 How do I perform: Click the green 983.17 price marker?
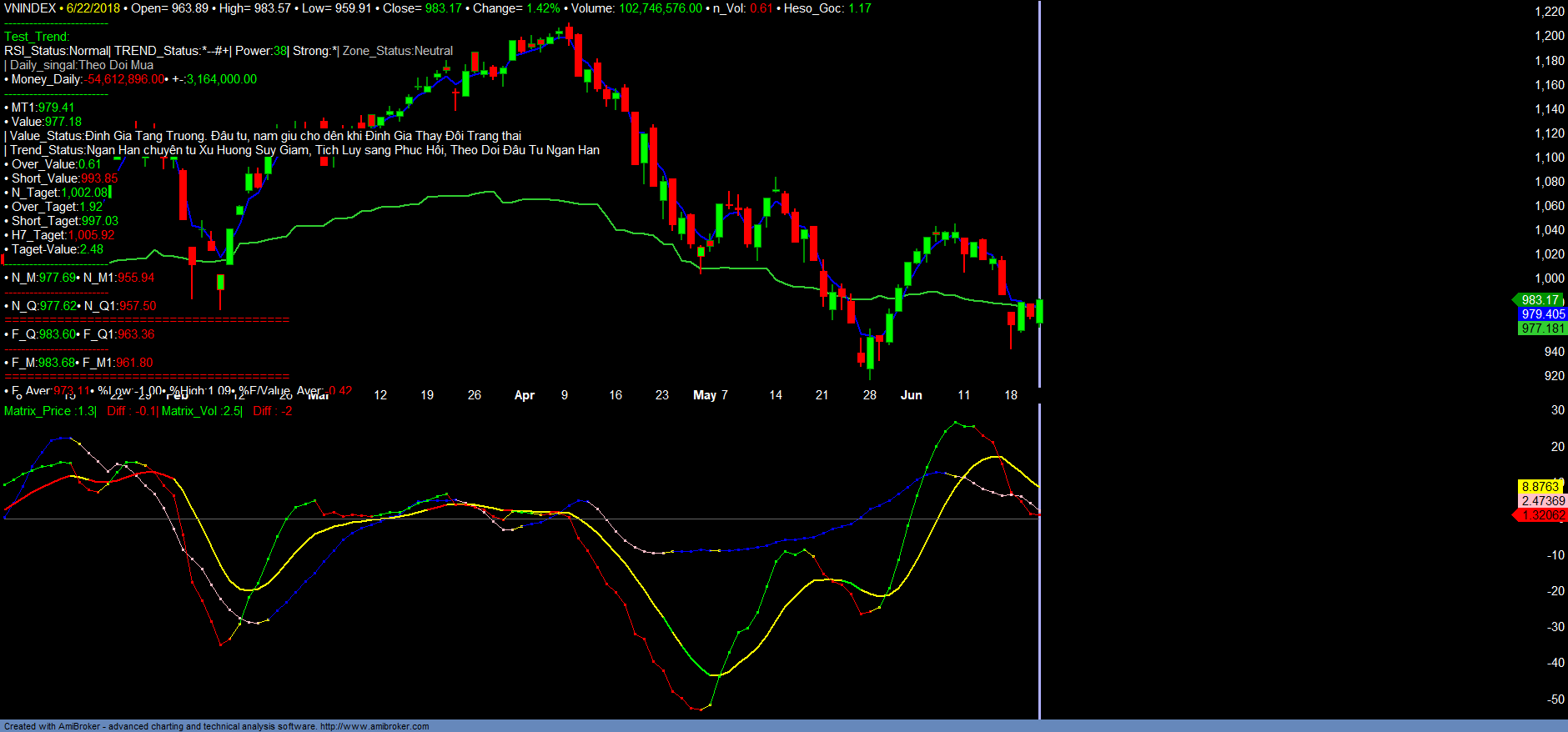[1540, 300]
